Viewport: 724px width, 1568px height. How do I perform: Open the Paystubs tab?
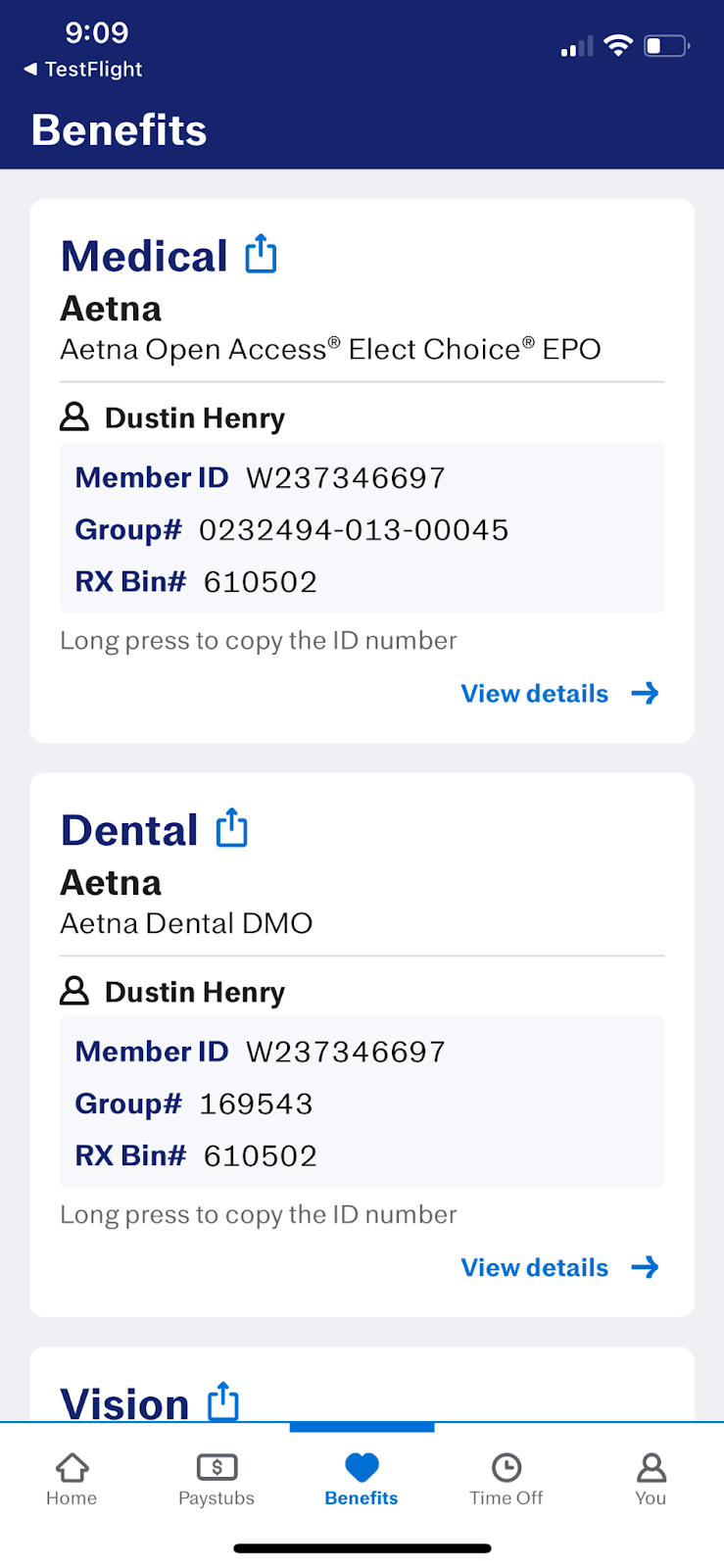217,1480
